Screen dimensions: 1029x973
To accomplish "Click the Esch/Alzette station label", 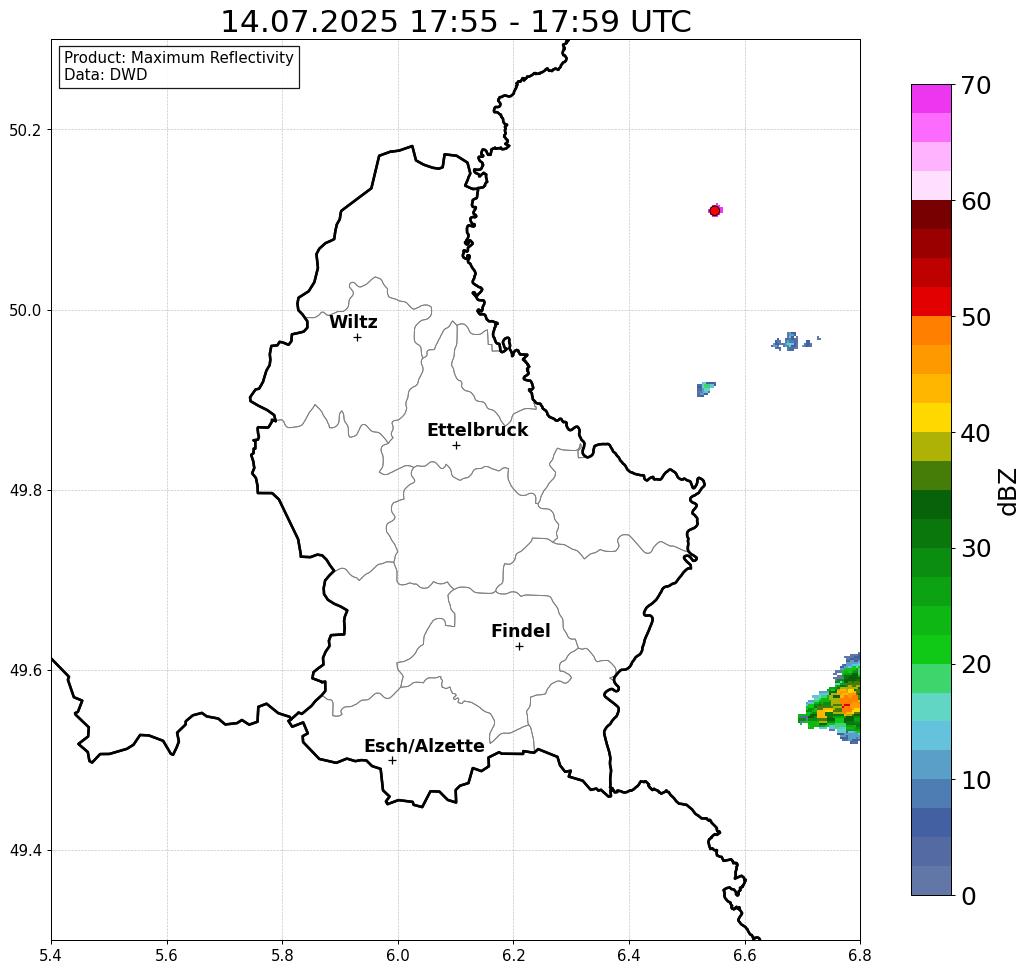I will (x=424, y=746).
